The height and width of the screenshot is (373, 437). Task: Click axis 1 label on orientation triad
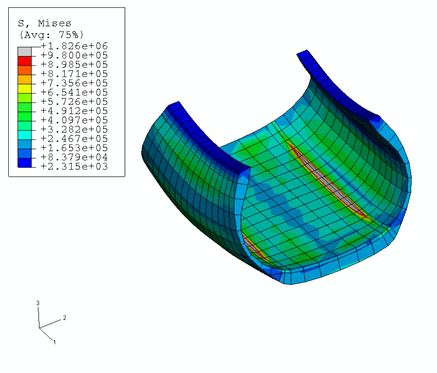tap(55, 342)
